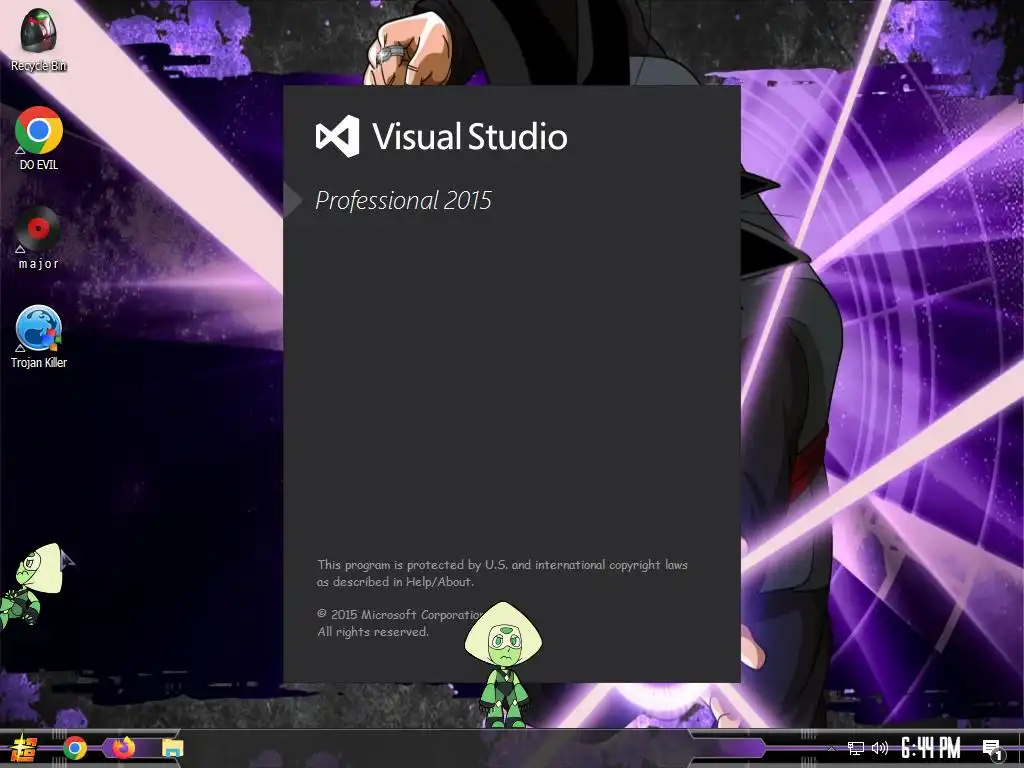1024x768 pixels.
Task: Click the Start button on the taskbar
Action: coord(25,748)
